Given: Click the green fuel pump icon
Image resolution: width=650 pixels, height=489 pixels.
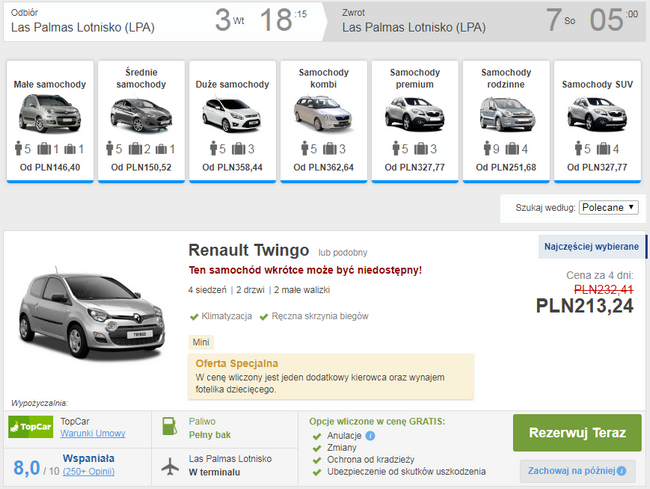Looking at the screenshot, I should pyautogui.click(x=169, y=426).
